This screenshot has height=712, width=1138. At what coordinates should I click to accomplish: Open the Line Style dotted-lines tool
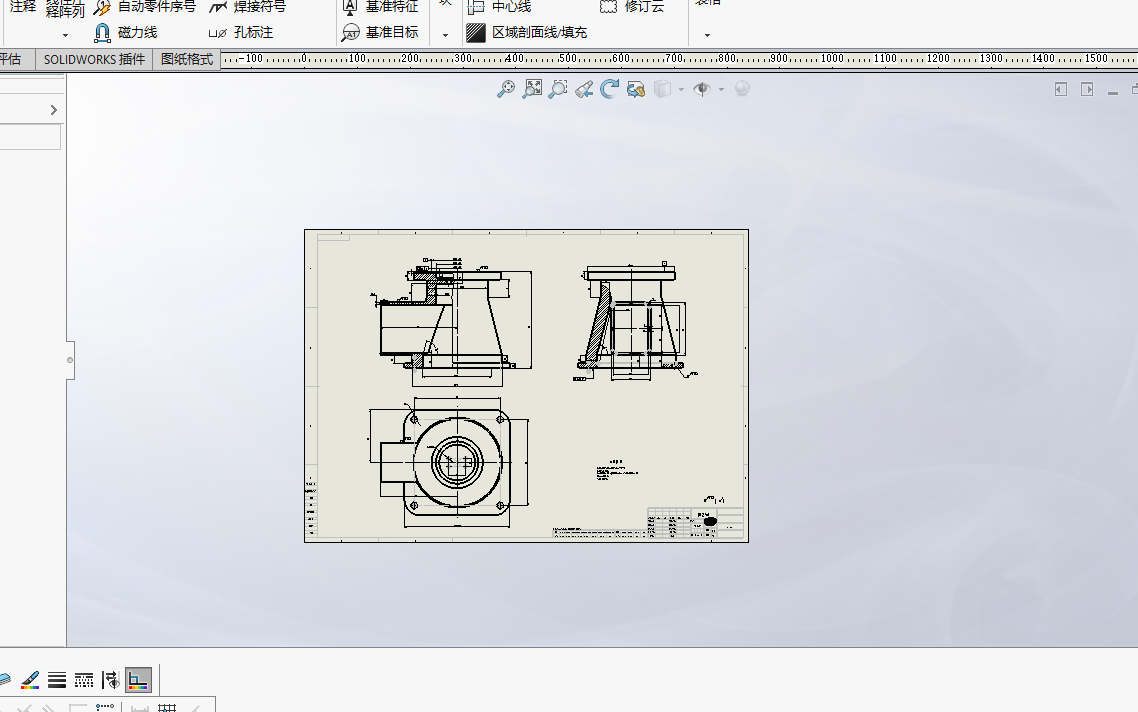(x=83, y=680)
